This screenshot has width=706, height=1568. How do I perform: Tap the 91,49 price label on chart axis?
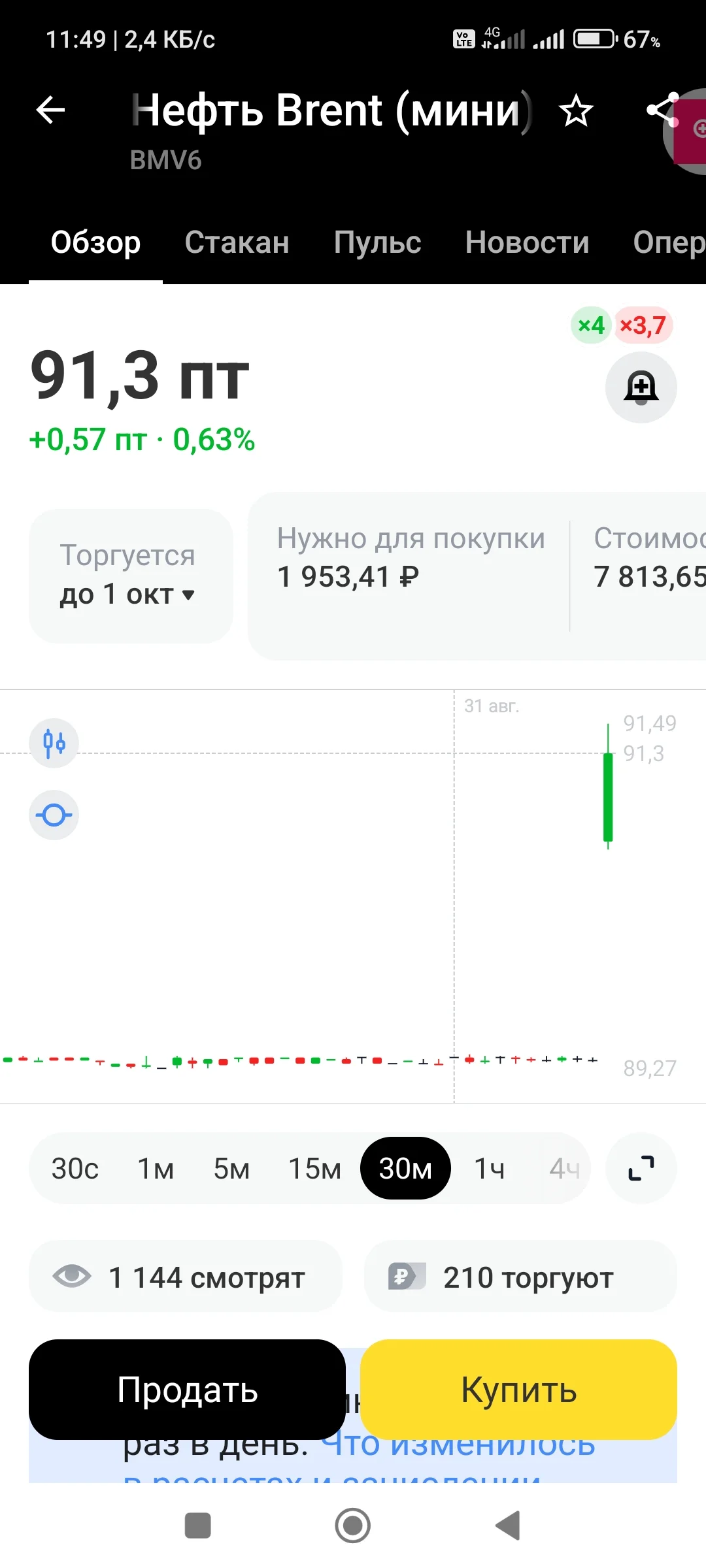[x=650, y=723]
